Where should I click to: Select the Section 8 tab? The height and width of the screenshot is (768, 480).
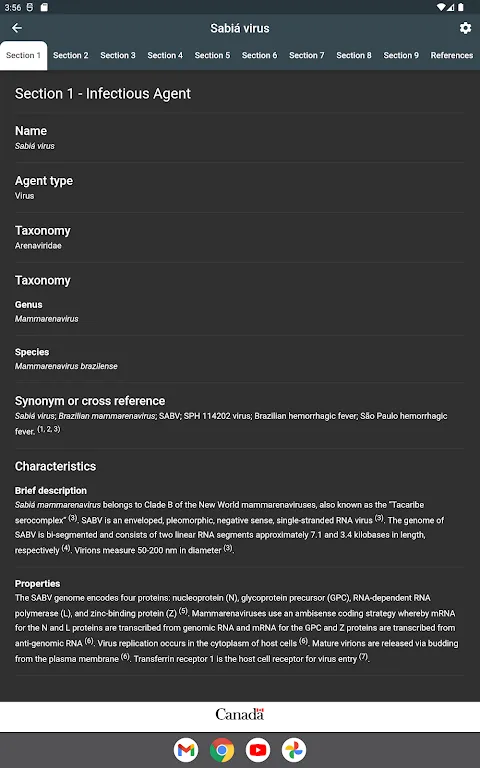pyautogui.click(x=354, y=55)
